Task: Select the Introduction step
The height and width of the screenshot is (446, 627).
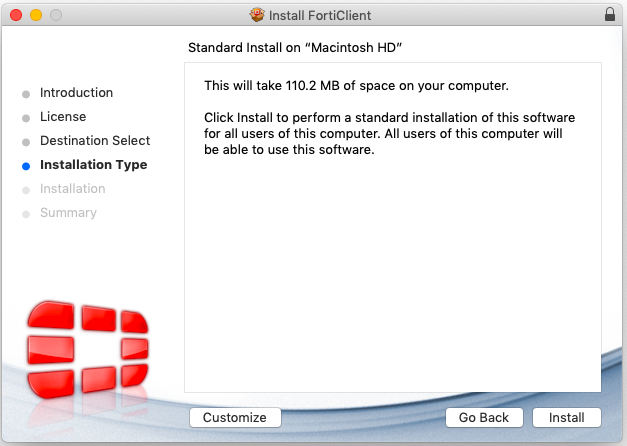Action: (76, 92)
